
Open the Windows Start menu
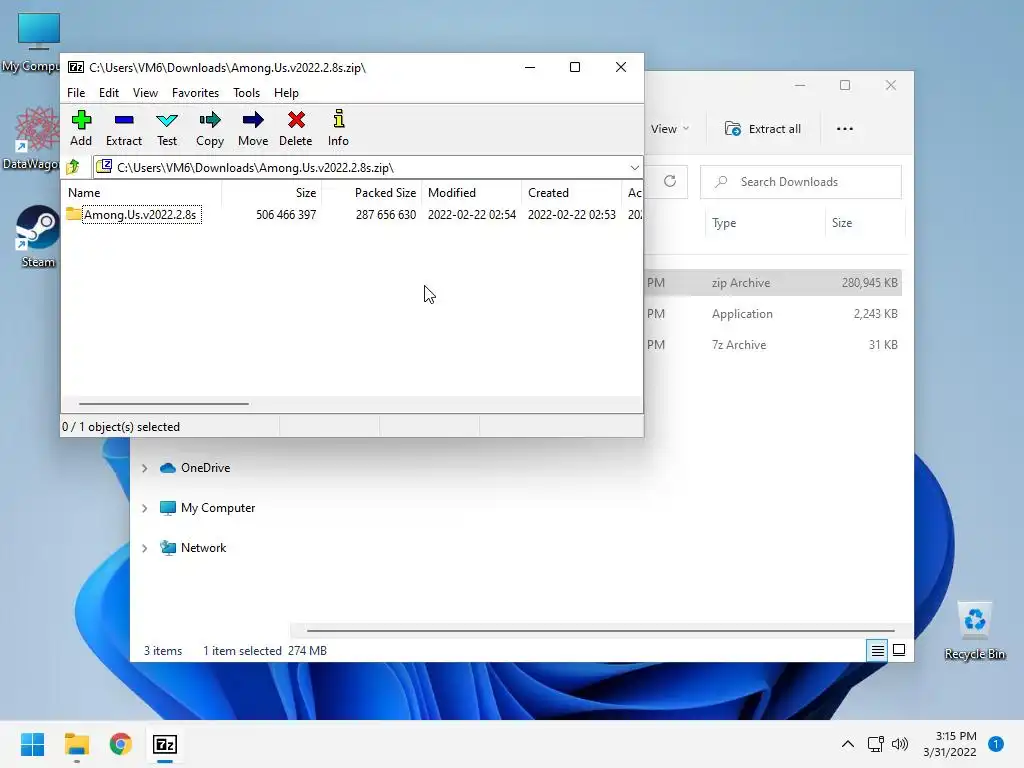(x=33, y=744)
